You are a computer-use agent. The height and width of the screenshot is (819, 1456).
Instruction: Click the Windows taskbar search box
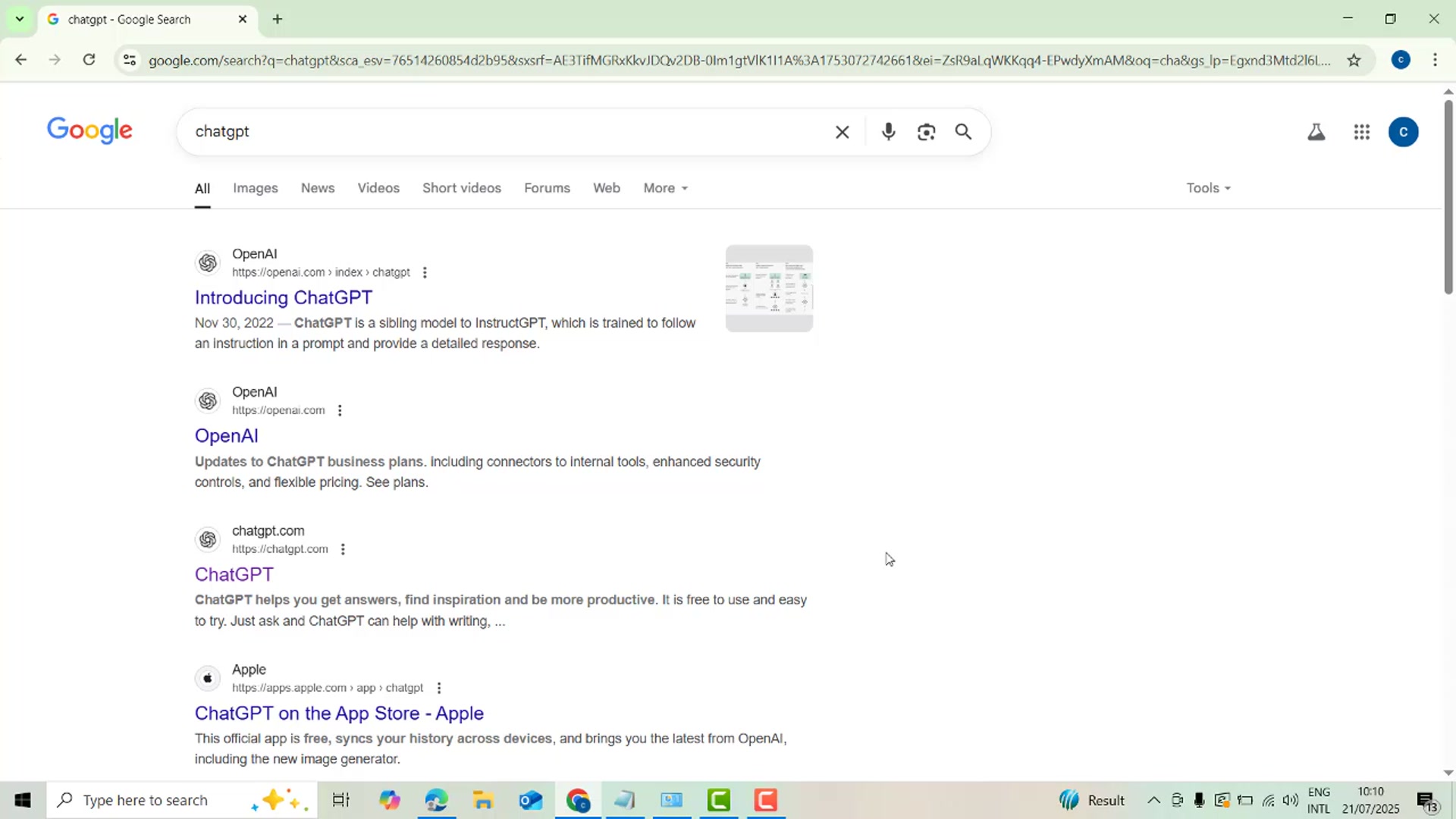(x=182, y=800)
